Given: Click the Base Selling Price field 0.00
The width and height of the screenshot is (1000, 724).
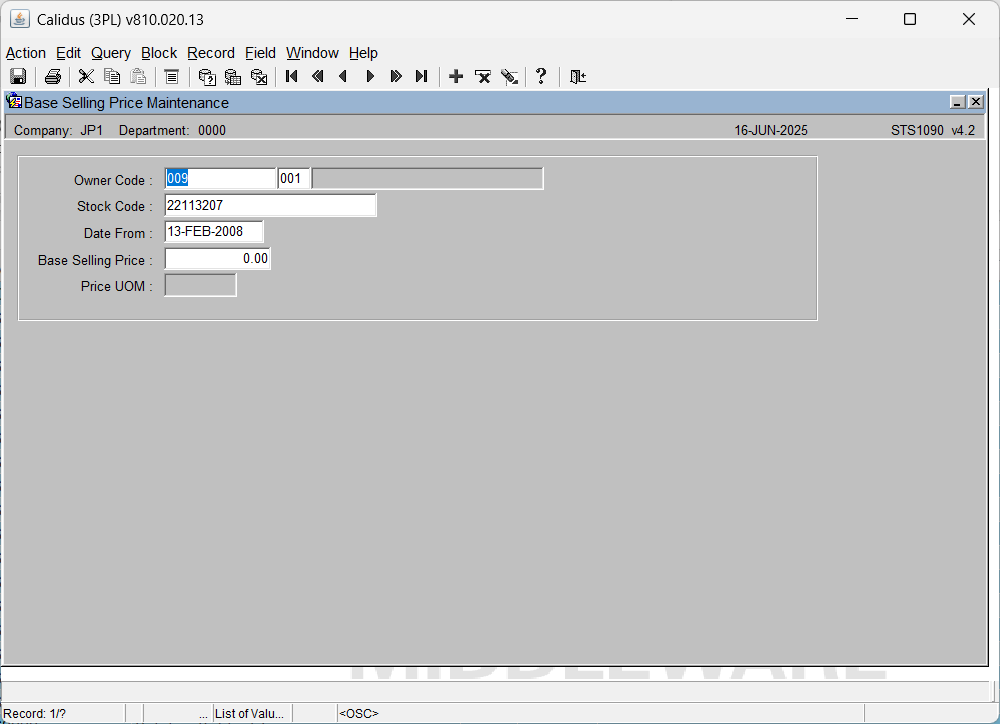Looking at the screenshot, I should (217, 258).
